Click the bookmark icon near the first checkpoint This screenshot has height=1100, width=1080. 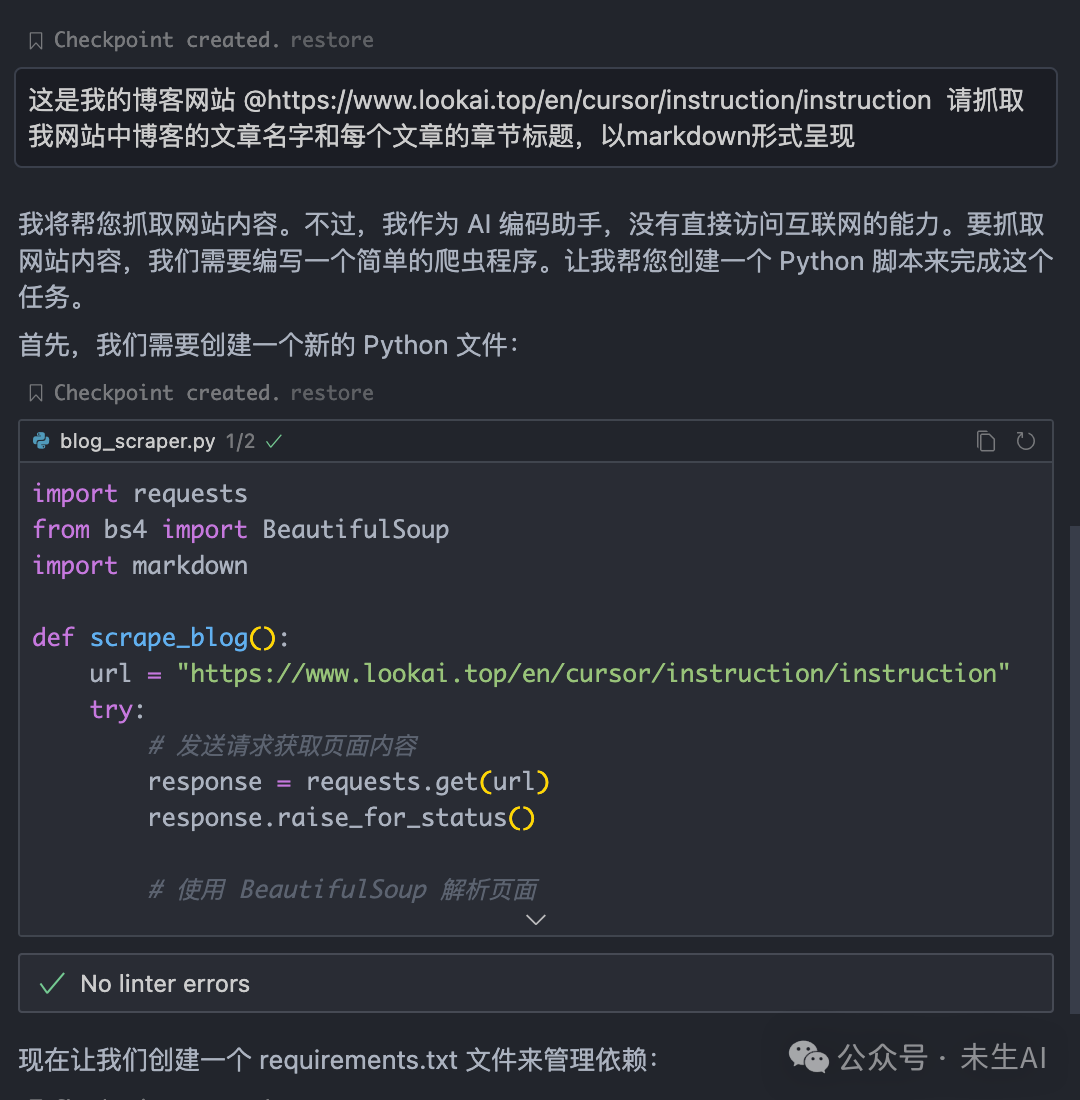[35, 39]
